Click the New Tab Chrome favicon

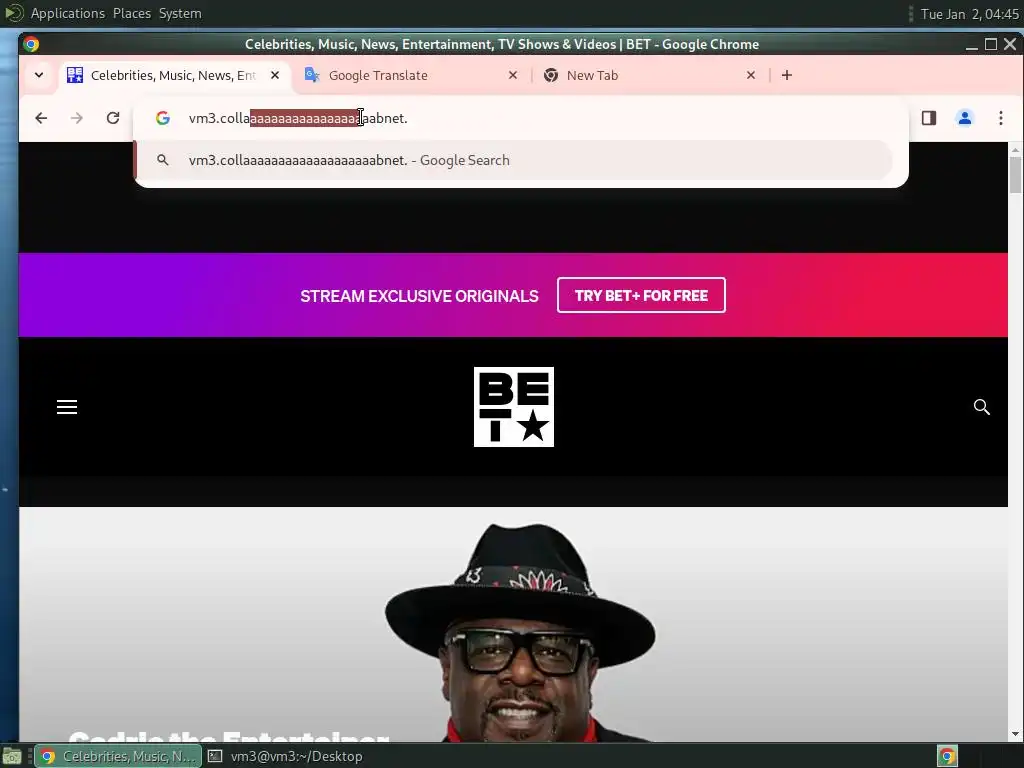[551, 75]
